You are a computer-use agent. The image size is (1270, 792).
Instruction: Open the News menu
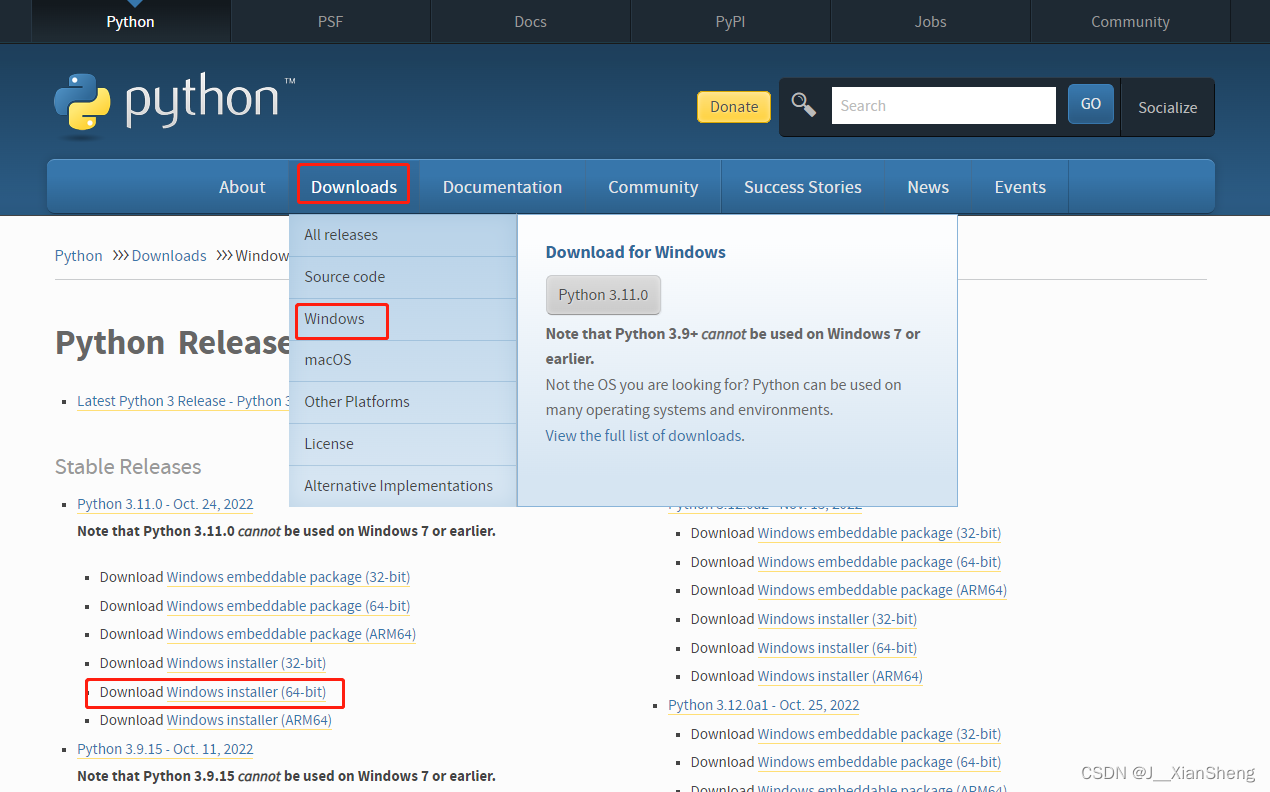pos(928,187)
